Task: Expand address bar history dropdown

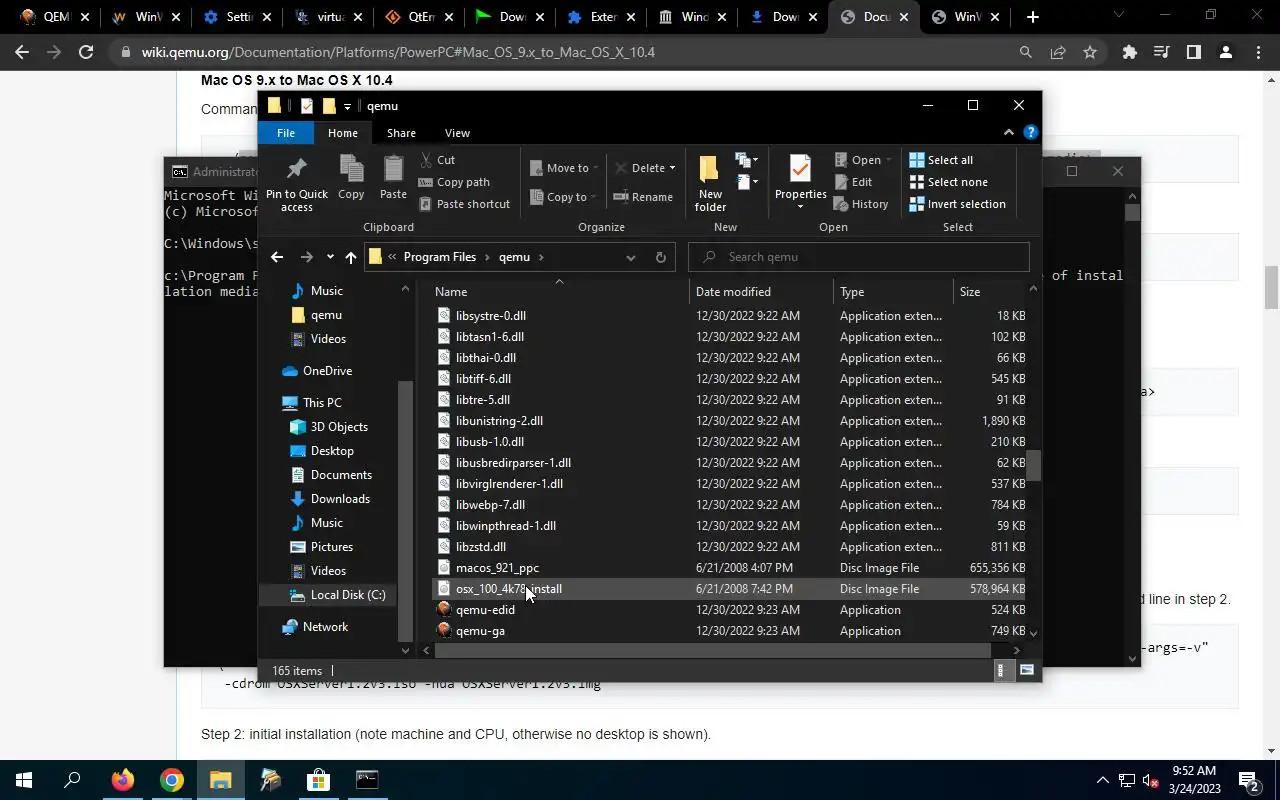Action: [630, 257]
